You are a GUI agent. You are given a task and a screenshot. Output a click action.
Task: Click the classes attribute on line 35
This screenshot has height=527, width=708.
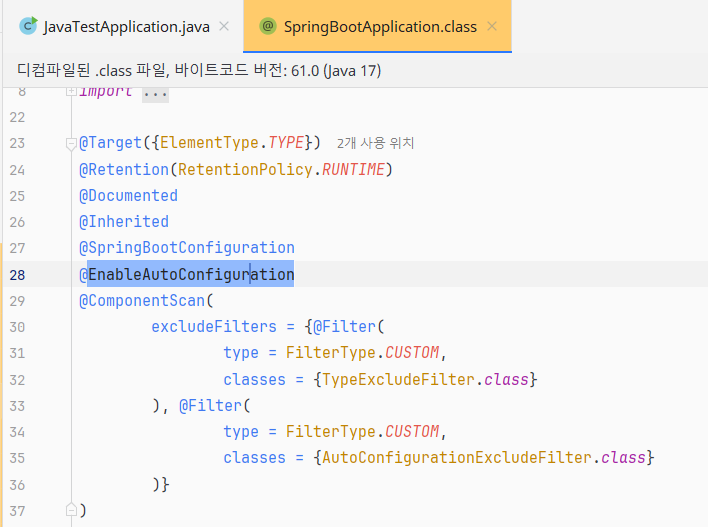coord(254,458)
